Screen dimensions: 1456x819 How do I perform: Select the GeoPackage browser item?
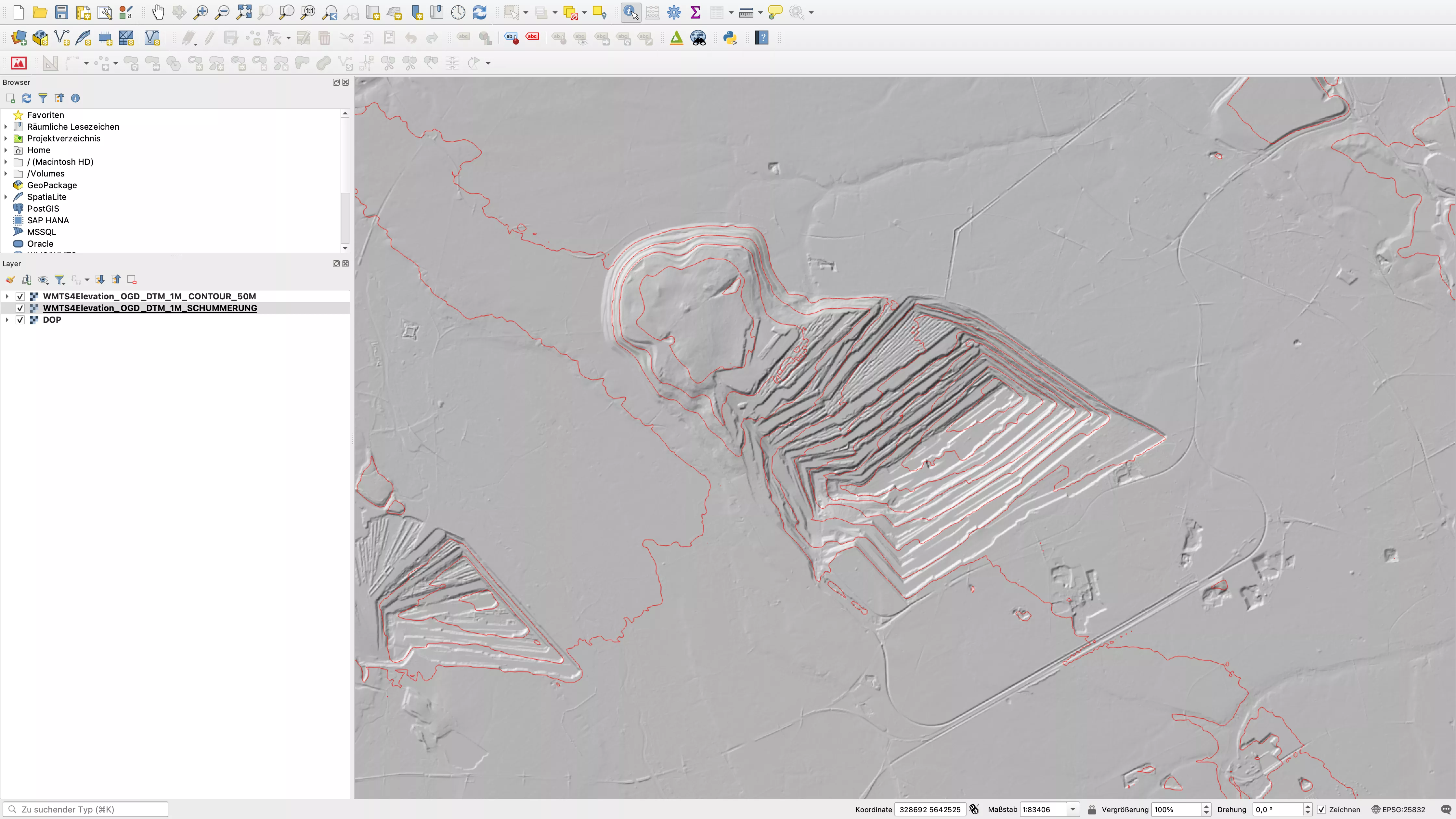point(51,185)
